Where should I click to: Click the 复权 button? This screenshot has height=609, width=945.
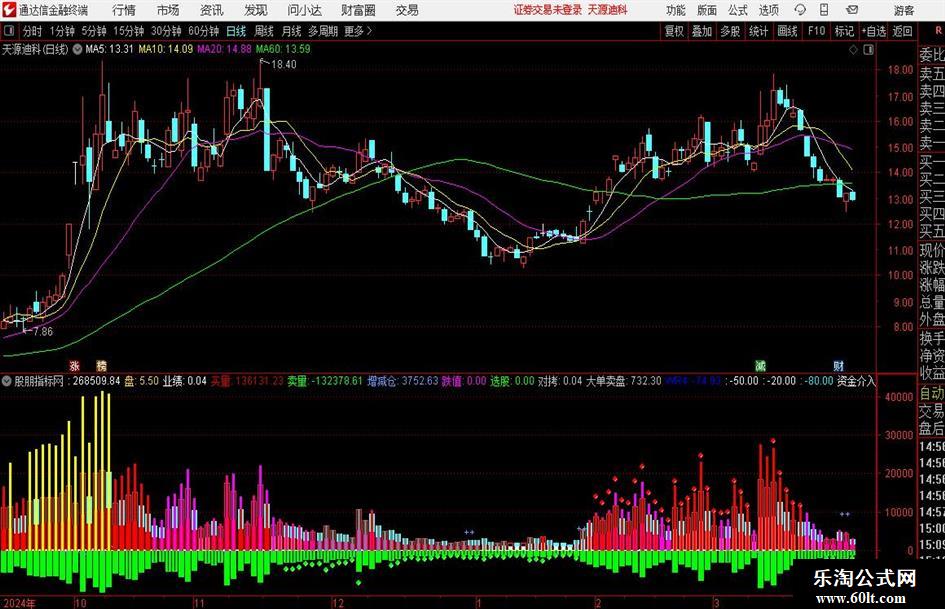674,31
